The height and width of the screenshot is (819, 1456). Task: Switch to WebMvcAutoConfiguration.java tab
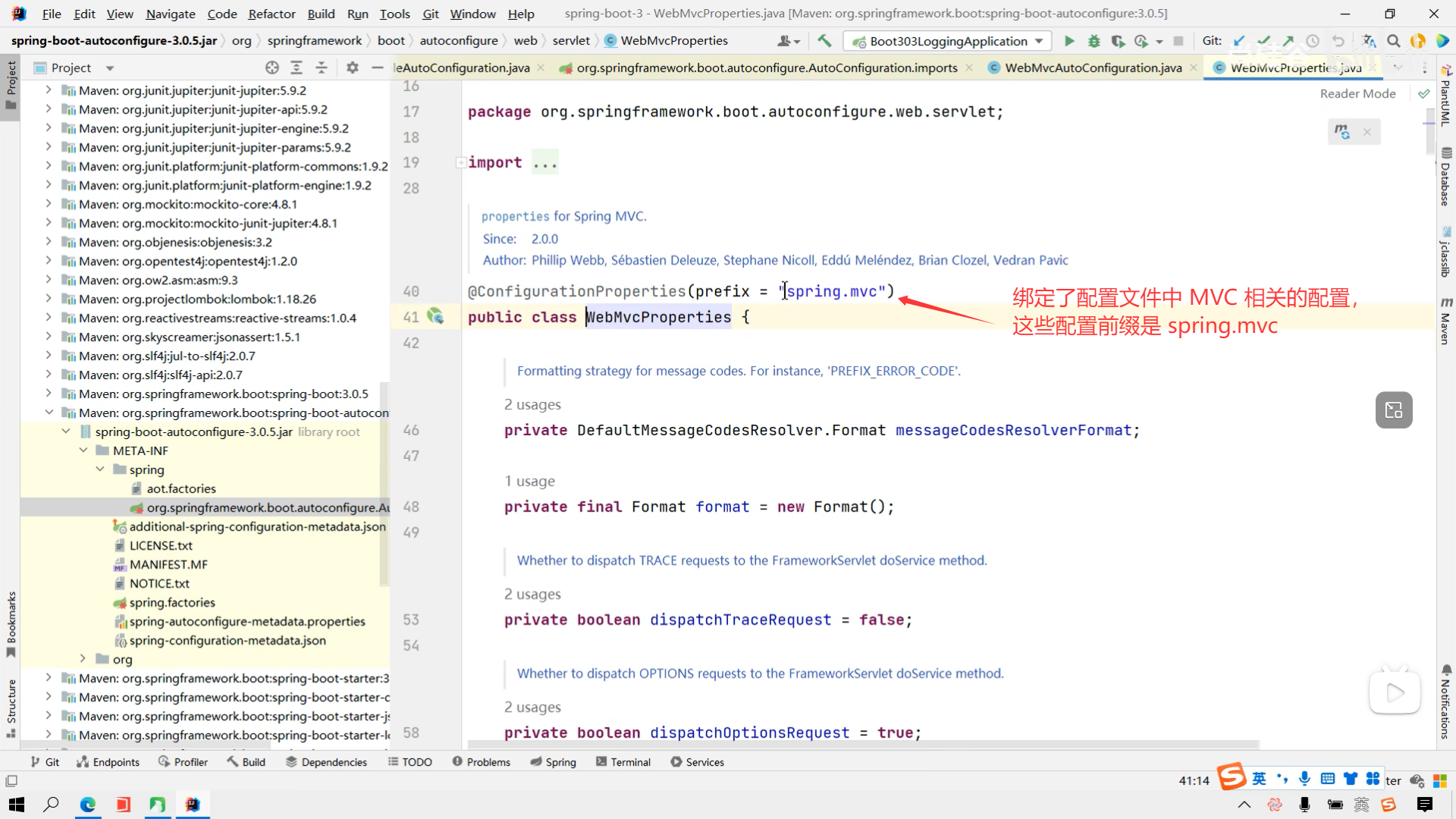pos(1093,67)
